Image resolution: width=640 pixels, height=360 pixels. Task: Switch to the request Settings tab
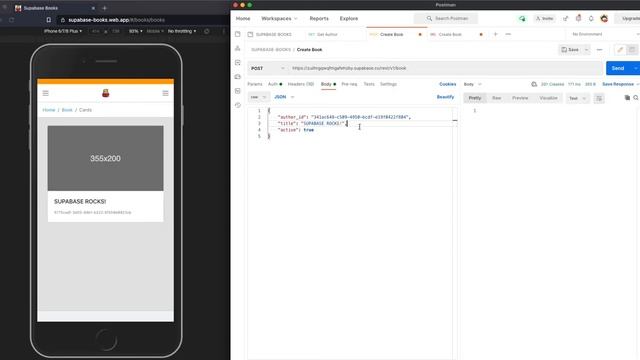coord(388,84)
